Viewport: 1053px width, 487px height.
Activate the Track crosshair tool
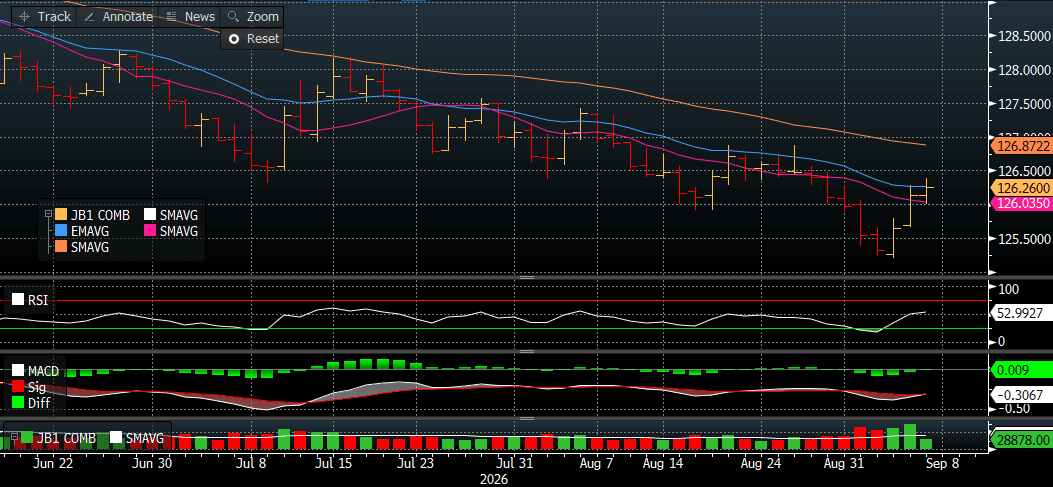[45, 17]
